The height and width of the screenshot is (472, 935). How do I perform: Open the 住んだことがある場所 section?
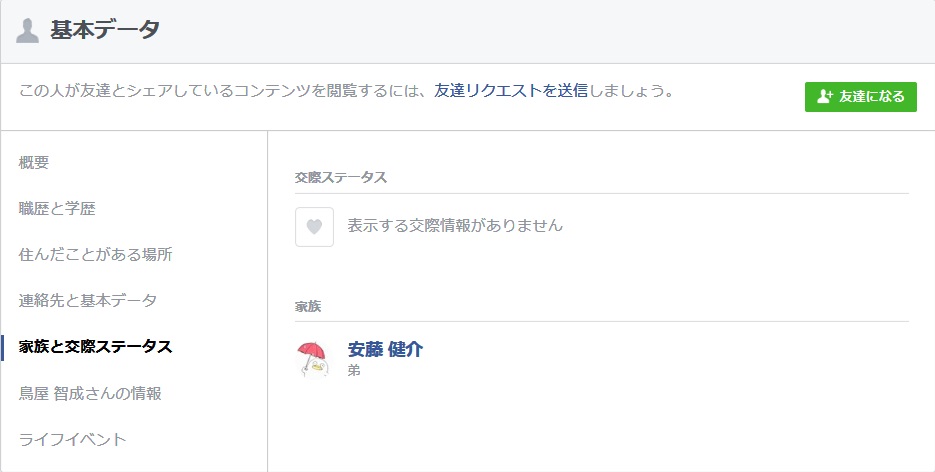pos(95,254)
